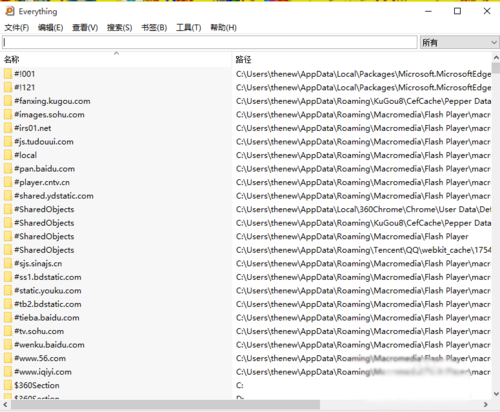Select the #images.sohu.com folder icon
The height and width of the screenshot is (412, 500).
pyautogui.click(x=8, y=114)
